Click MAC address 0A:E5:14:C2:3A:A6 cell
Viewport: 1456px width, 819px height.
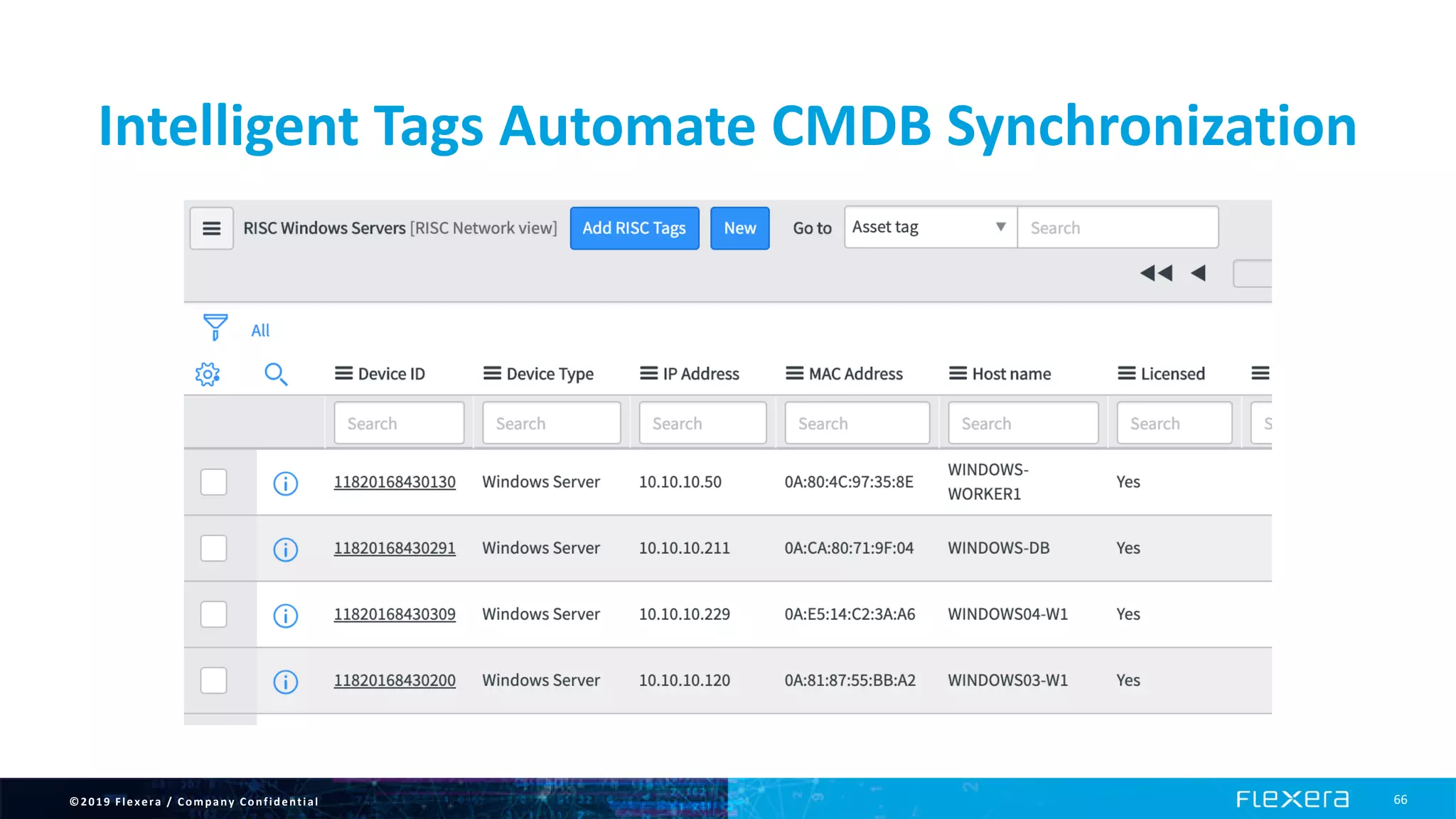(850, 614)
